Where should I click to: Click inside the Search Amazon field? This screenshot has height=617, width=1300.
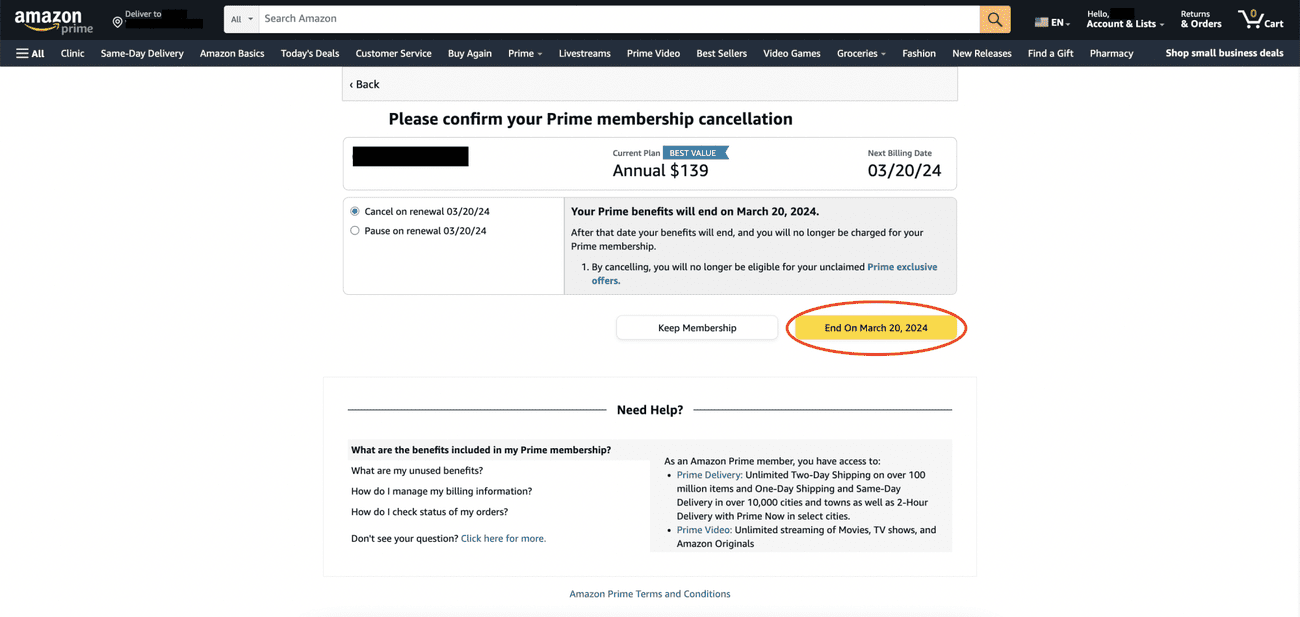[x=600, y=18]
